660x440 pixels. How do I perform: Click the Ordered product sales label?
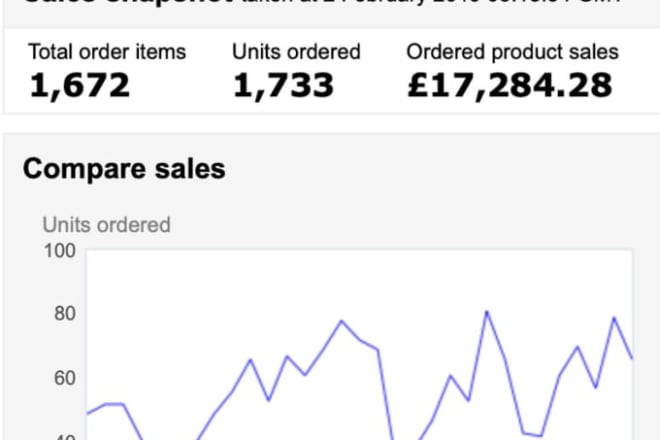click(512, 52)
